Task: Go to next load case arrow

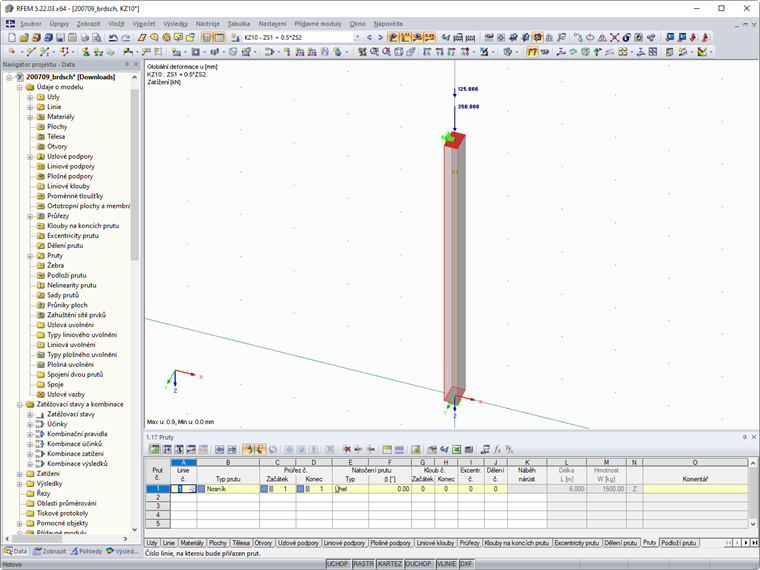Action: [380, 37]
